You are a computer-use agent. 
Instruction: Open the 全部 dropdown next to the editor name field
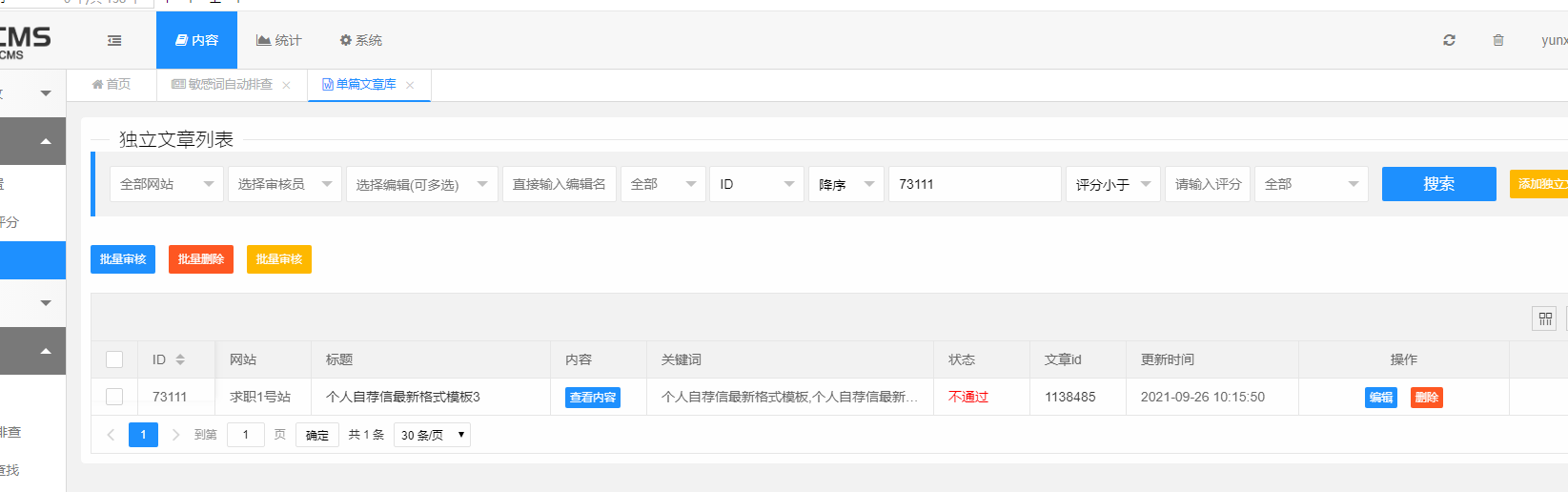[663, 184]
